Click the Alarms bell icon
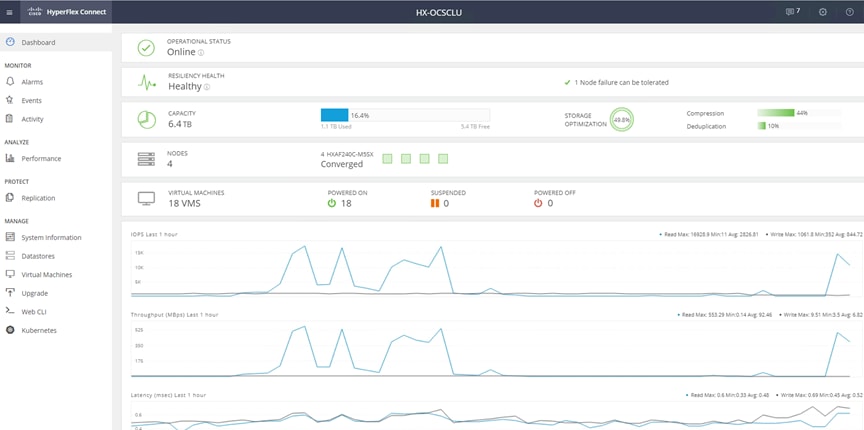The height and width of the screenshot is (430, 864). pos(10,82)
